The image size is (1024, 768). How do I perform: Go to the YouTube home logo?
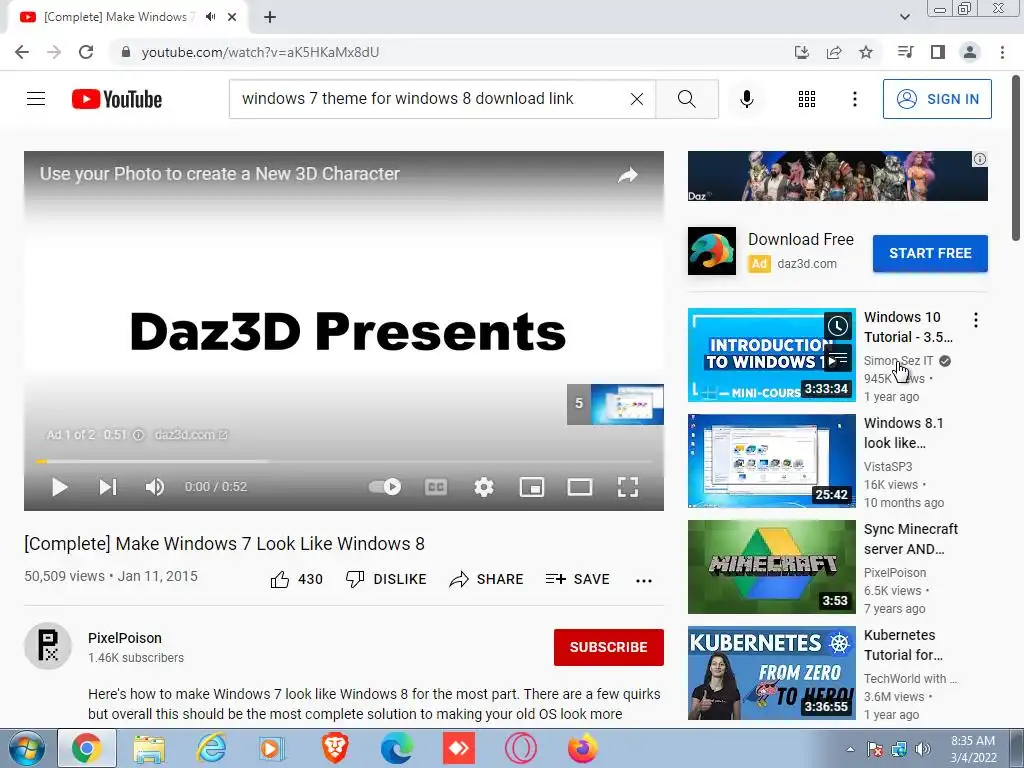[x=117, y=99]
